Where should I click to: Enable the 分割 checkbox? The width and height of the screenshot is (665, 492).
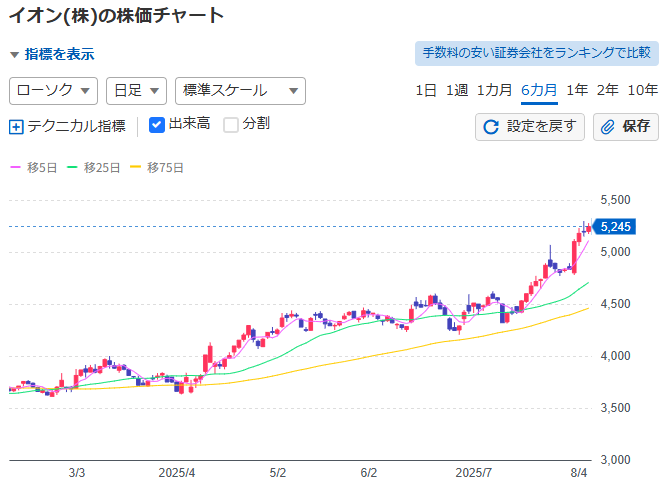tap(231, 125)
